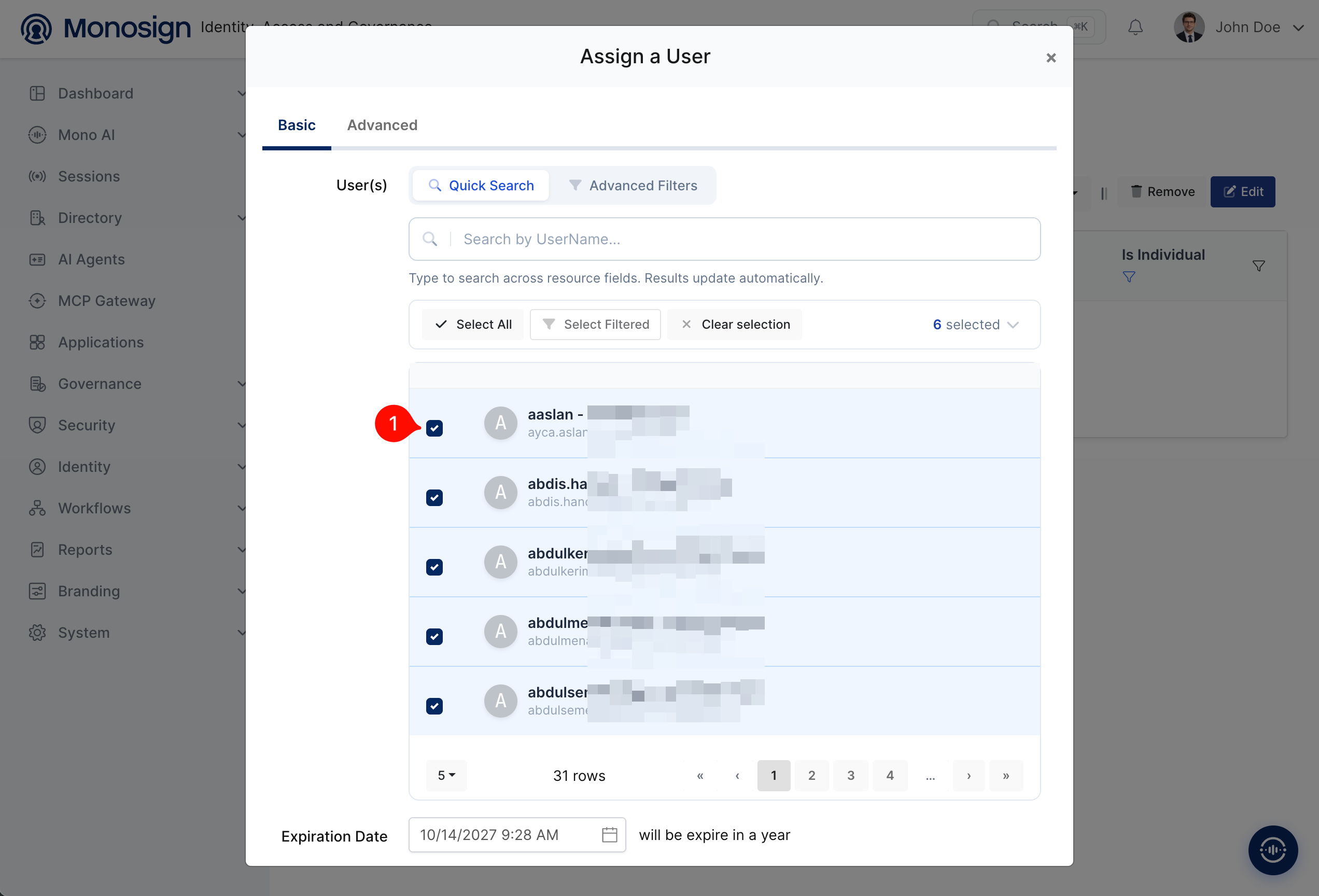Uncheck the abdis.ha user checkbox

tap(434, 498)
